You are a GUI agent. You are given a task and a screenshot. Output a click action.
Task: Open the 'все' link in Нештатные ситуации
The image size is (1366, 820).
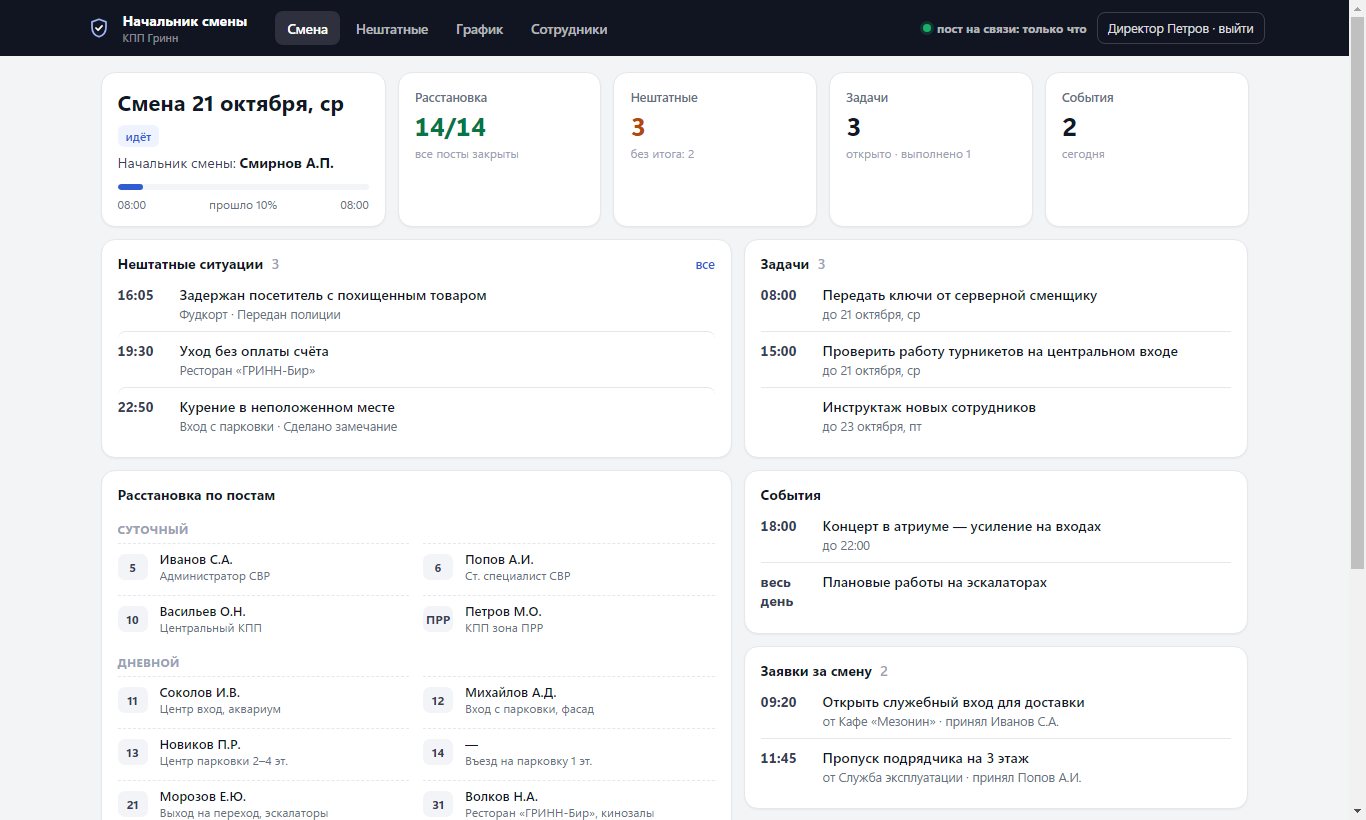tap(705, 265)
